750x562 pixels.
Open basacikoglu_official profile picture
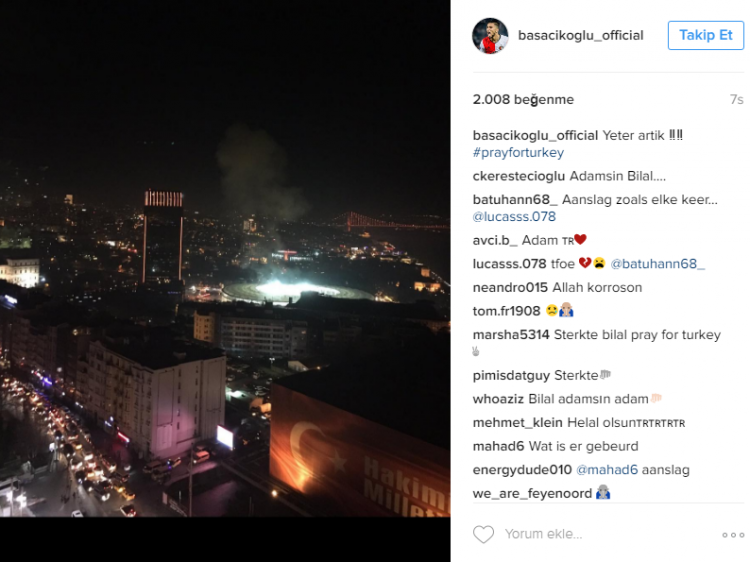click(490, 36)
